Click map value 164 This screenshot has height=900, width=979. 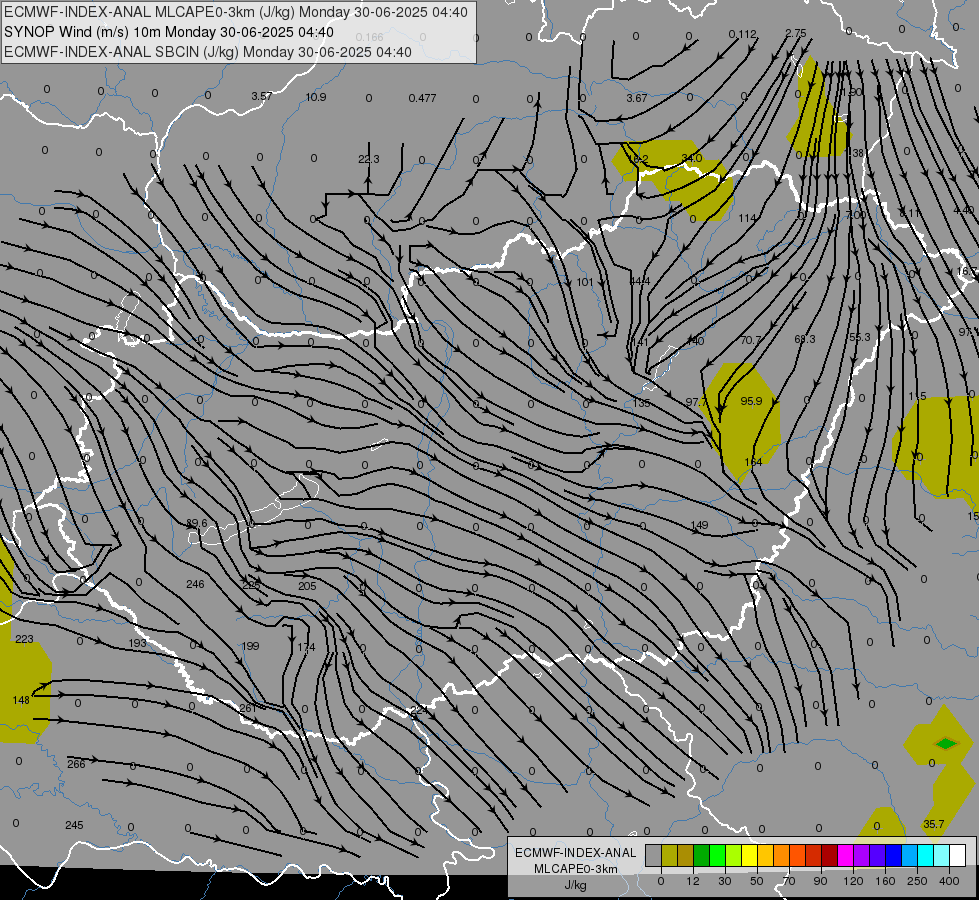(x=754, y=462)
